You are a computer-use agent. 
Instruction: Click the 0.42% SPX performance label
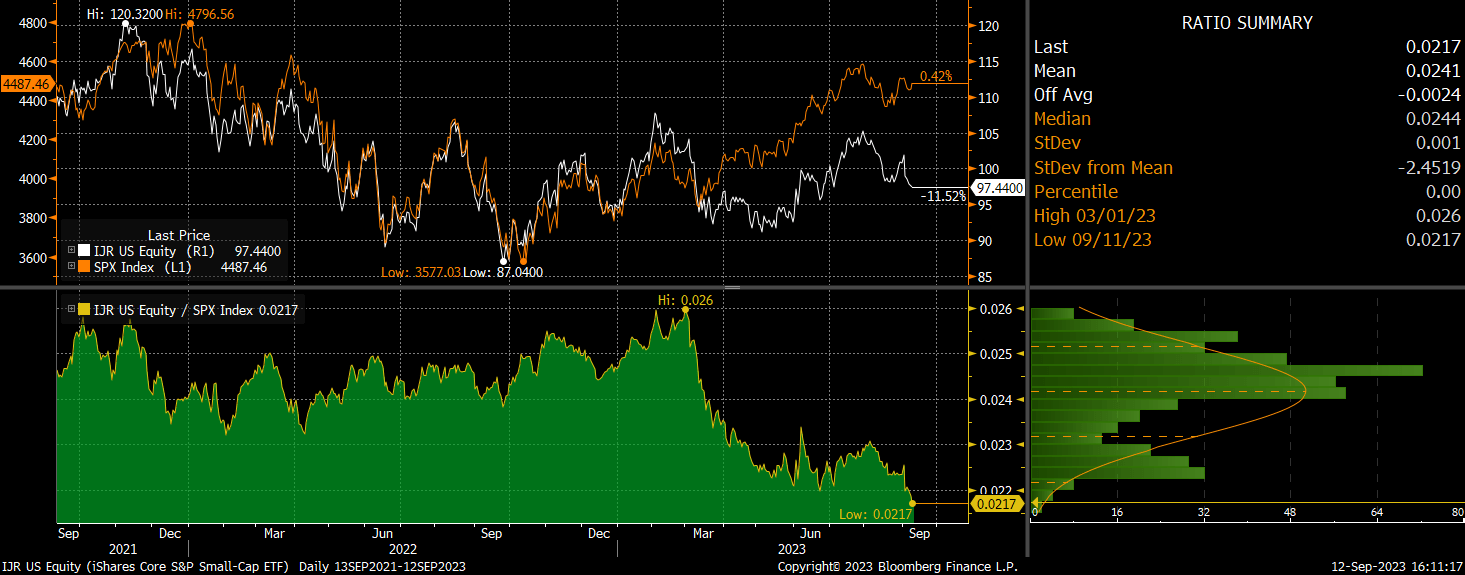click(936, 76)
